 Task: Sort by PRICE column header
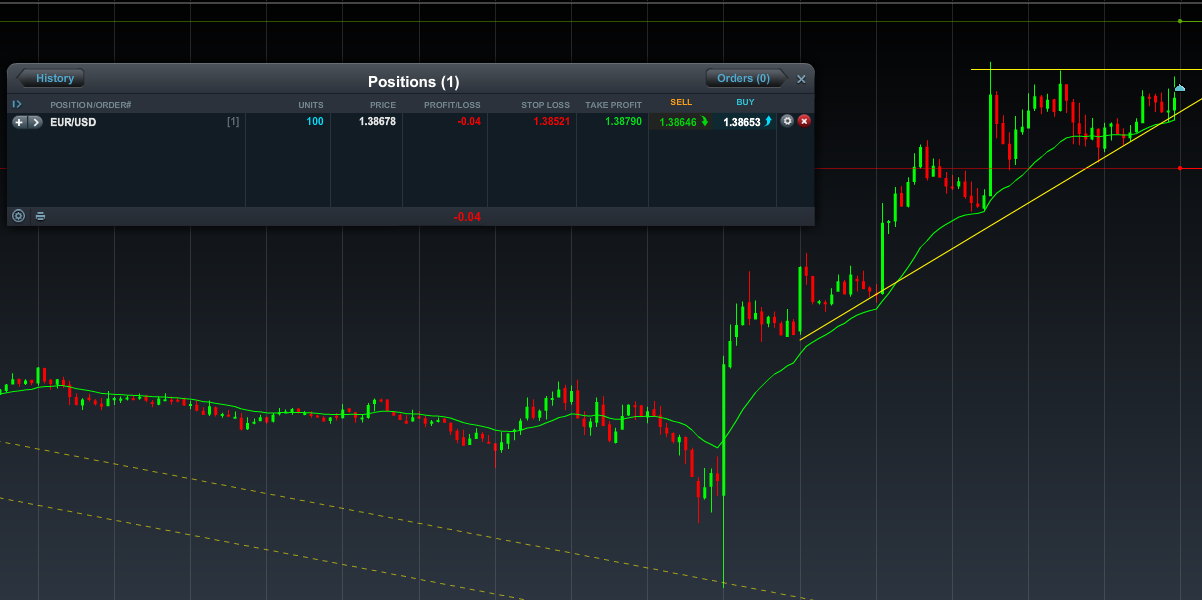point(383,105)
